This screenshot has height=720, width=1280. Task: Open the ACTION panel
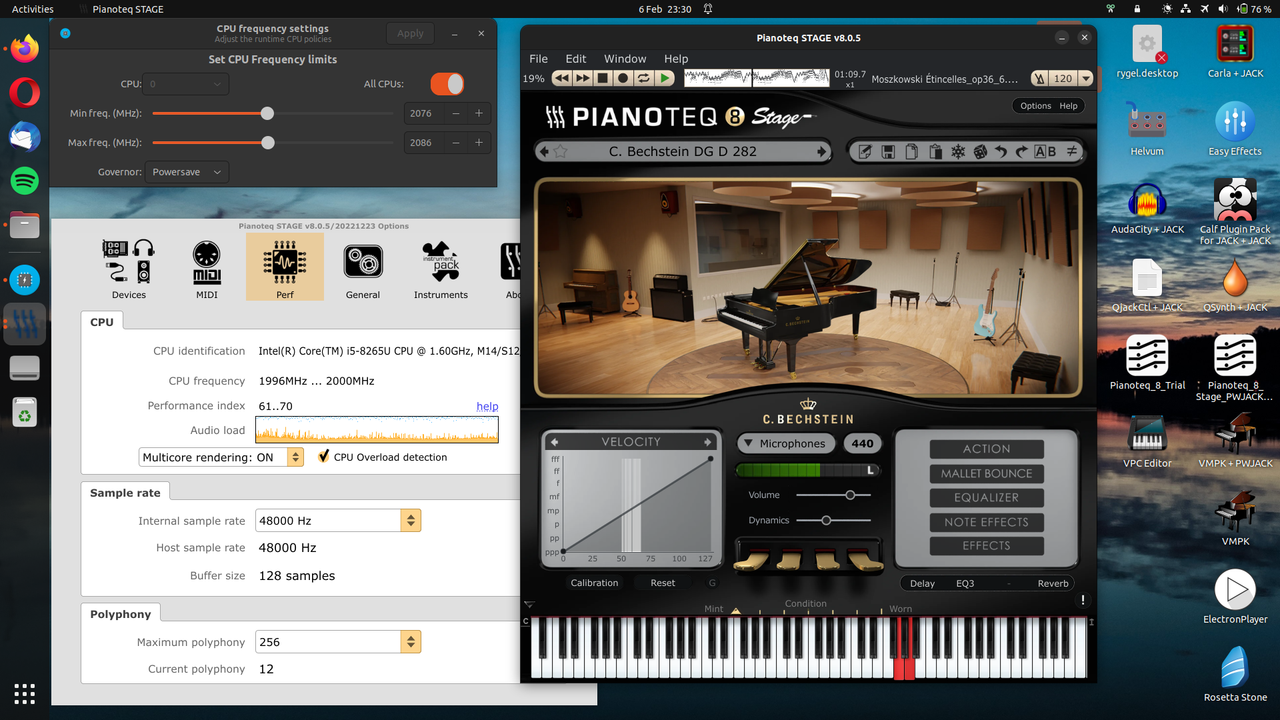986,449
